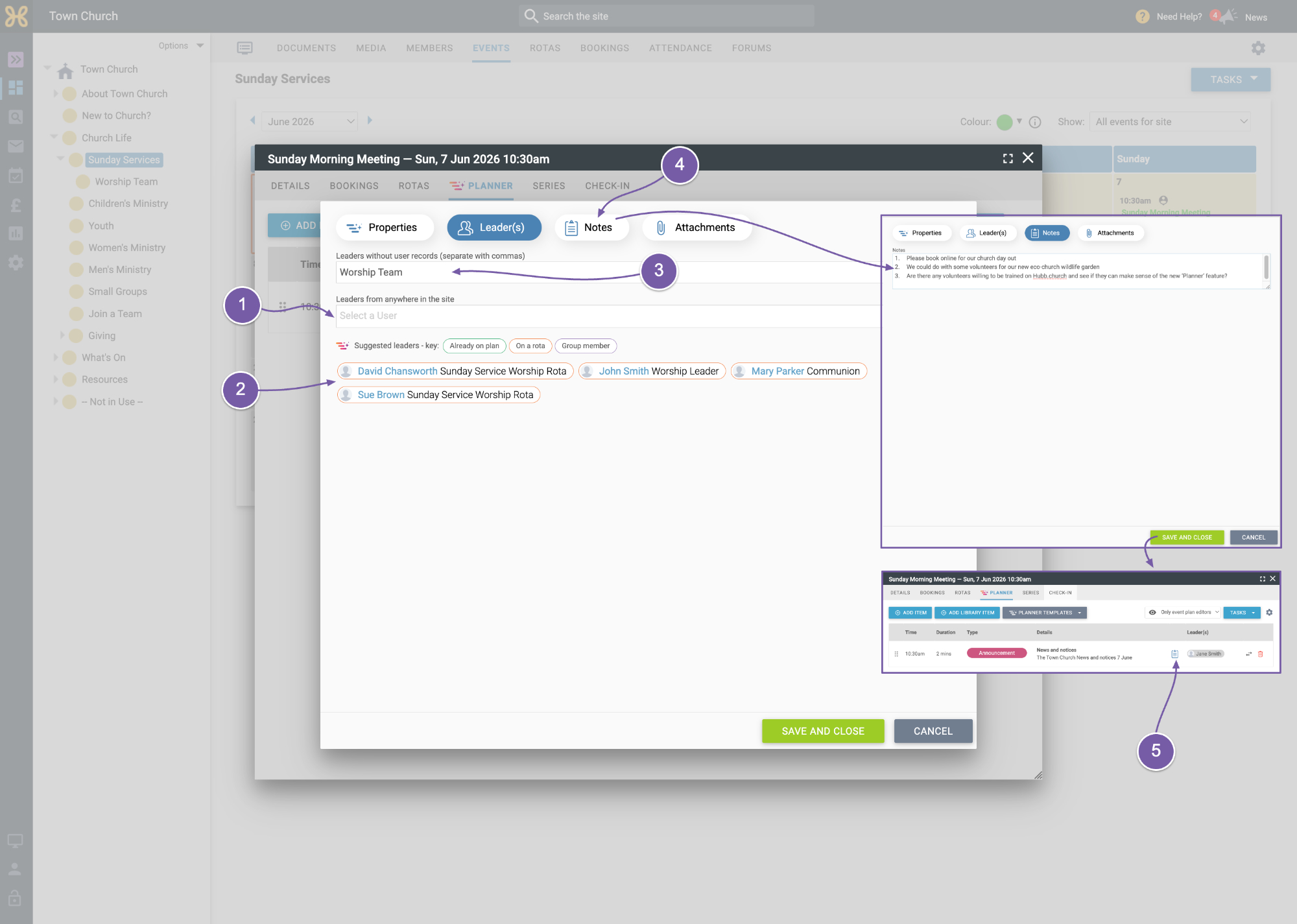The height and width of the screenshot is (924, 1297).
Task: Click red delete icon in planner preview row
Action: 1261,654
